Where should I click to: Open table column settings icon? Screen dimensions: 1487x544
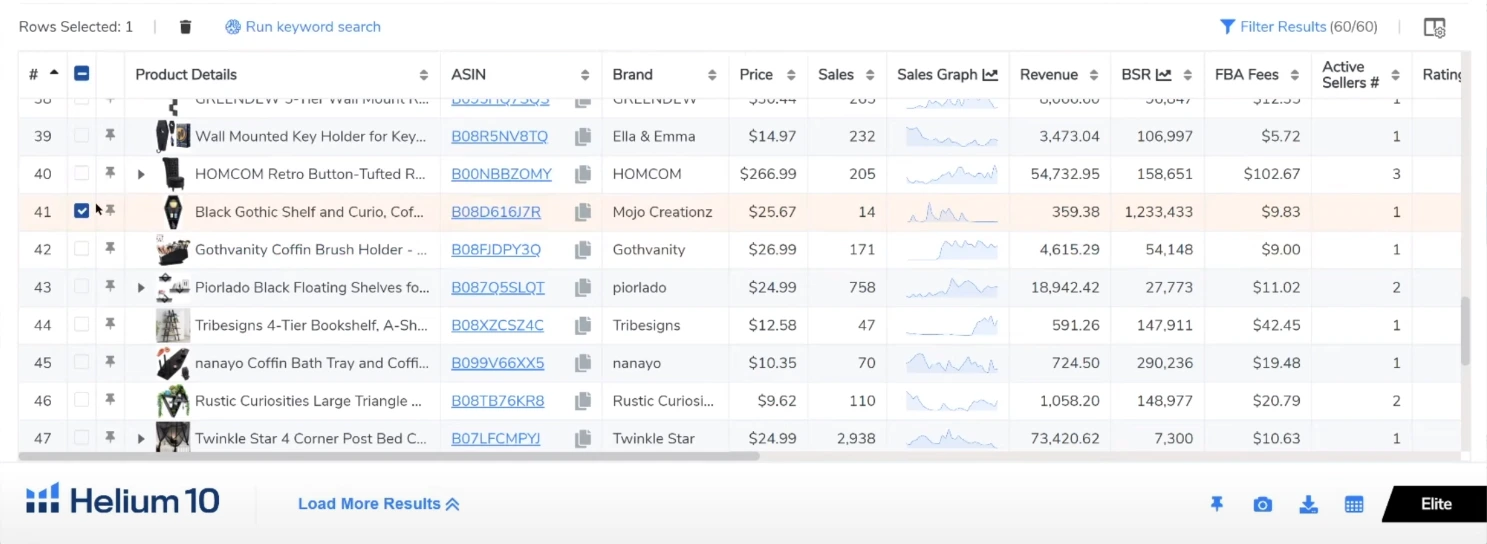point(1435,27)
